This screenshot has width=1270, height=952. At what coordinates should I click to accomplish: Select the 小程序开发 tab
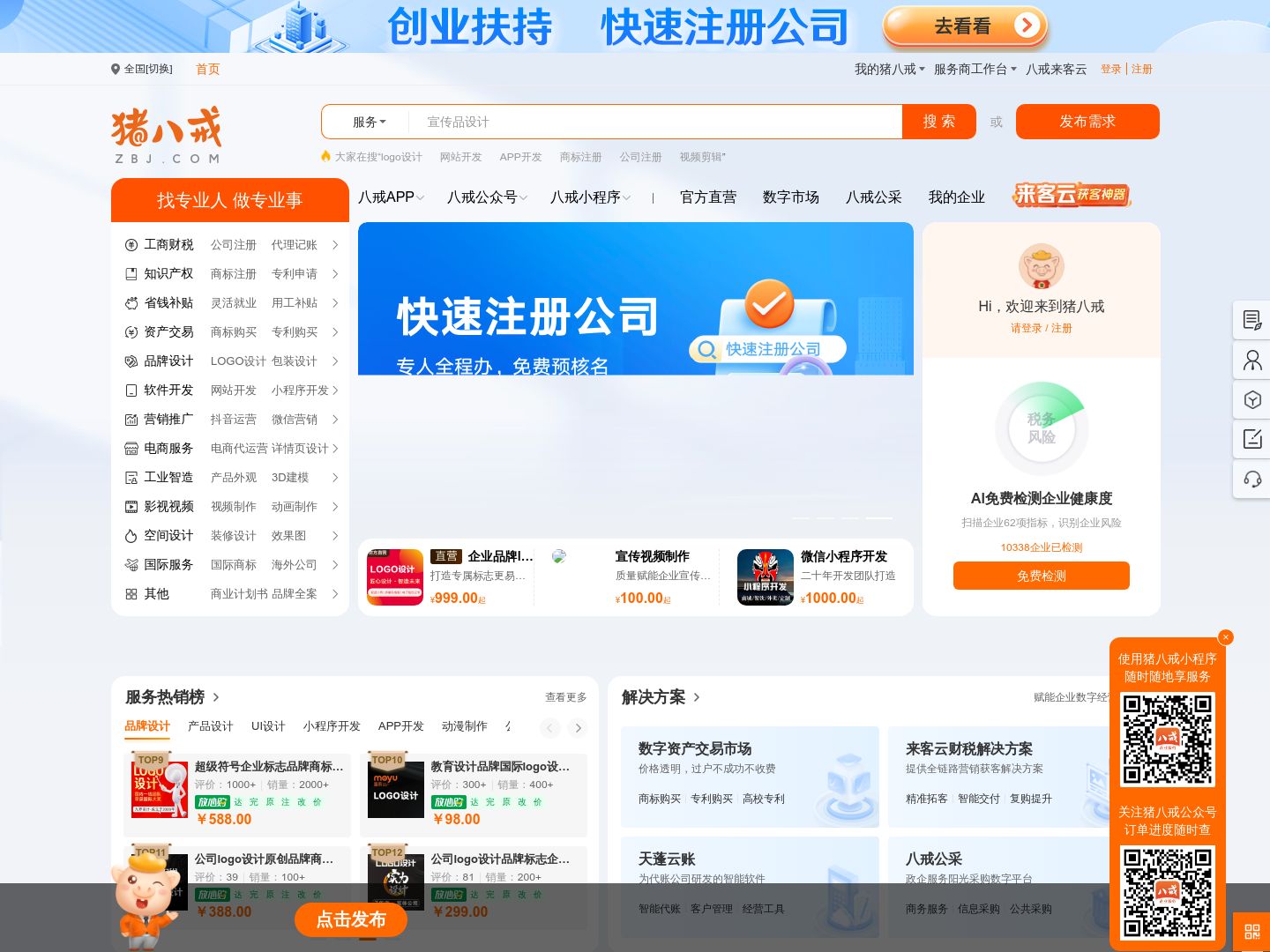[332, 726]
